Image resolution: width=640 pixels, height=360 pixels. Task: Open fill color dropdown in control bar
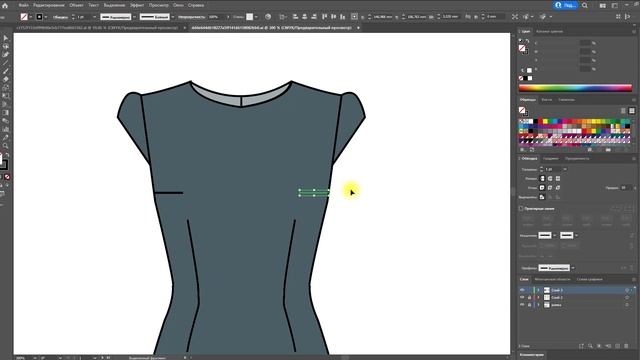(31, 17)
